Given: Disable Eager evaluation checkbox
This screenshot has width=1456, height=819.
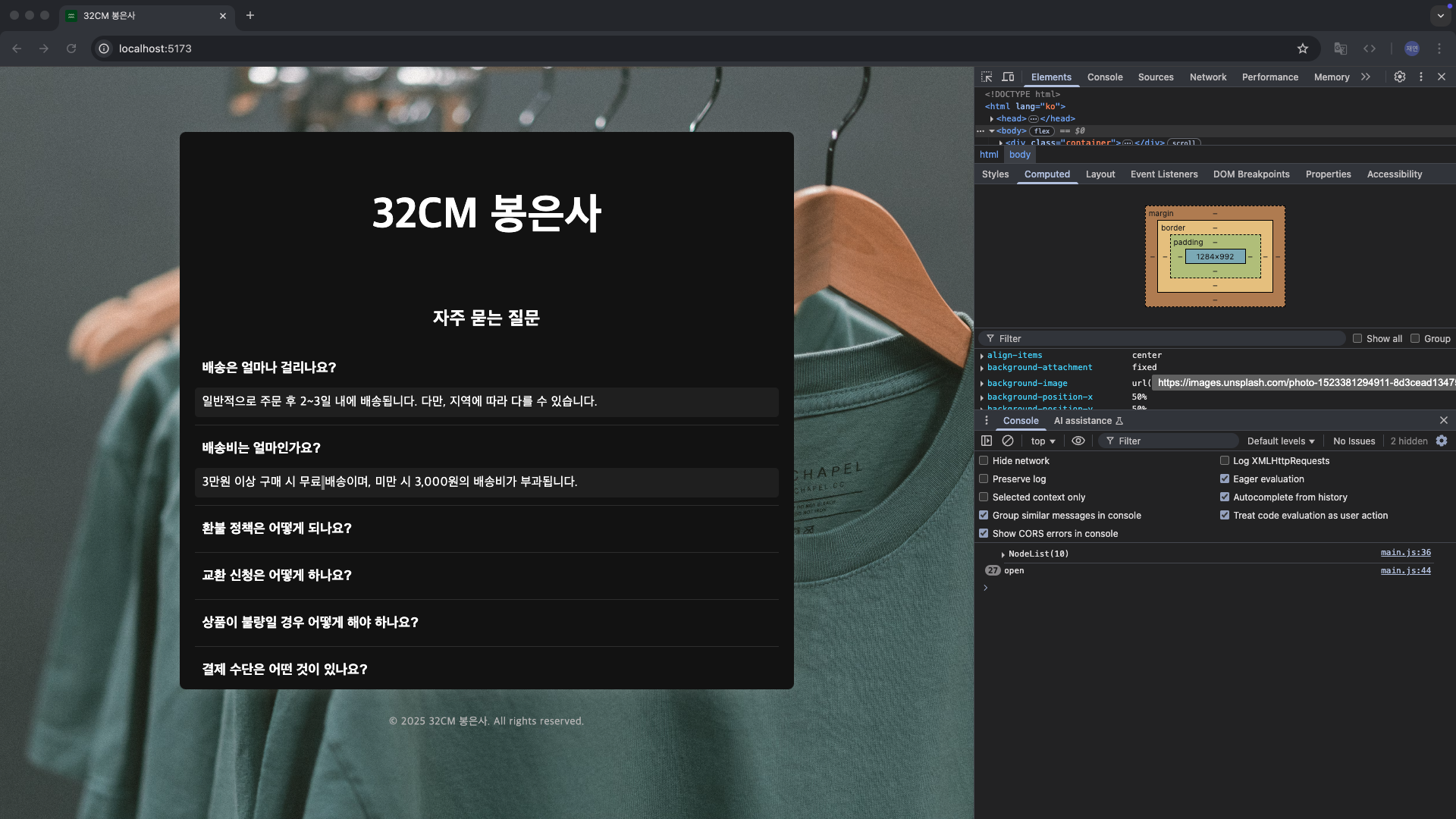Looking at the screenshot, I should [1225, 479].
